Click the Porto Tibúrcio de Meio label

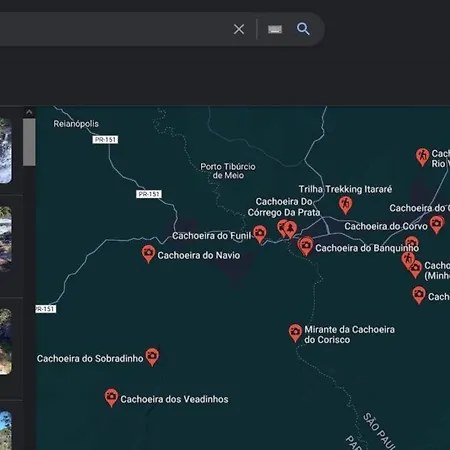coord(228,171)
